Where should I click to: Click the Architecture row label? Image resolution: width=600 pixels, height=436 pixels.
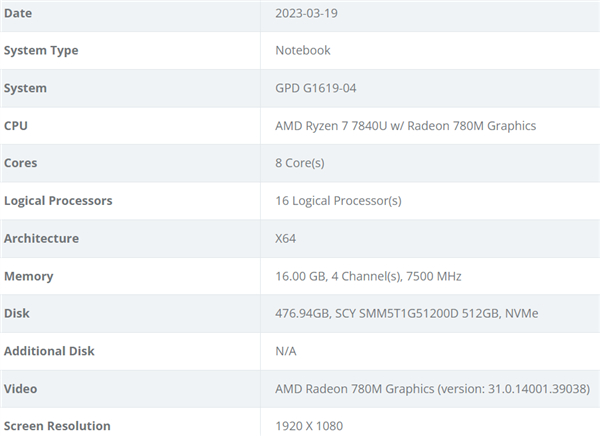point(41,238)
